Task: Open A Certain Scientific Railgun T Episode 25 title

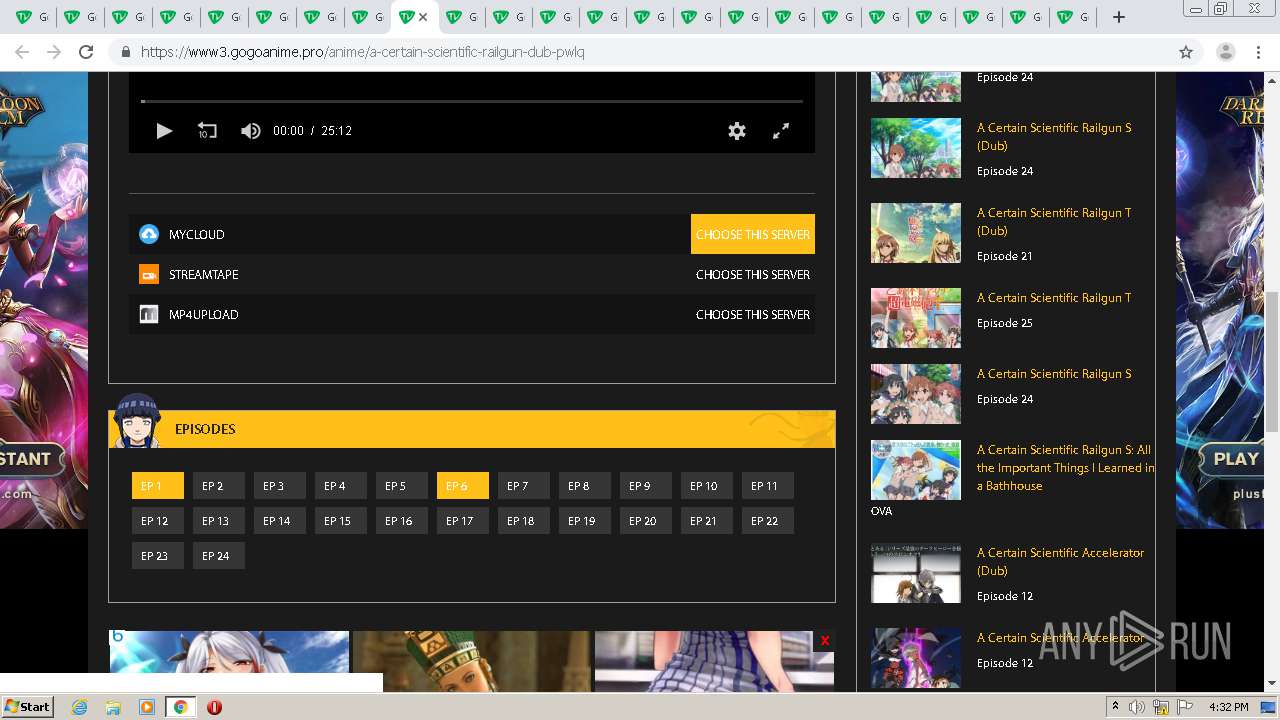Action: [x=1054, y=298]
